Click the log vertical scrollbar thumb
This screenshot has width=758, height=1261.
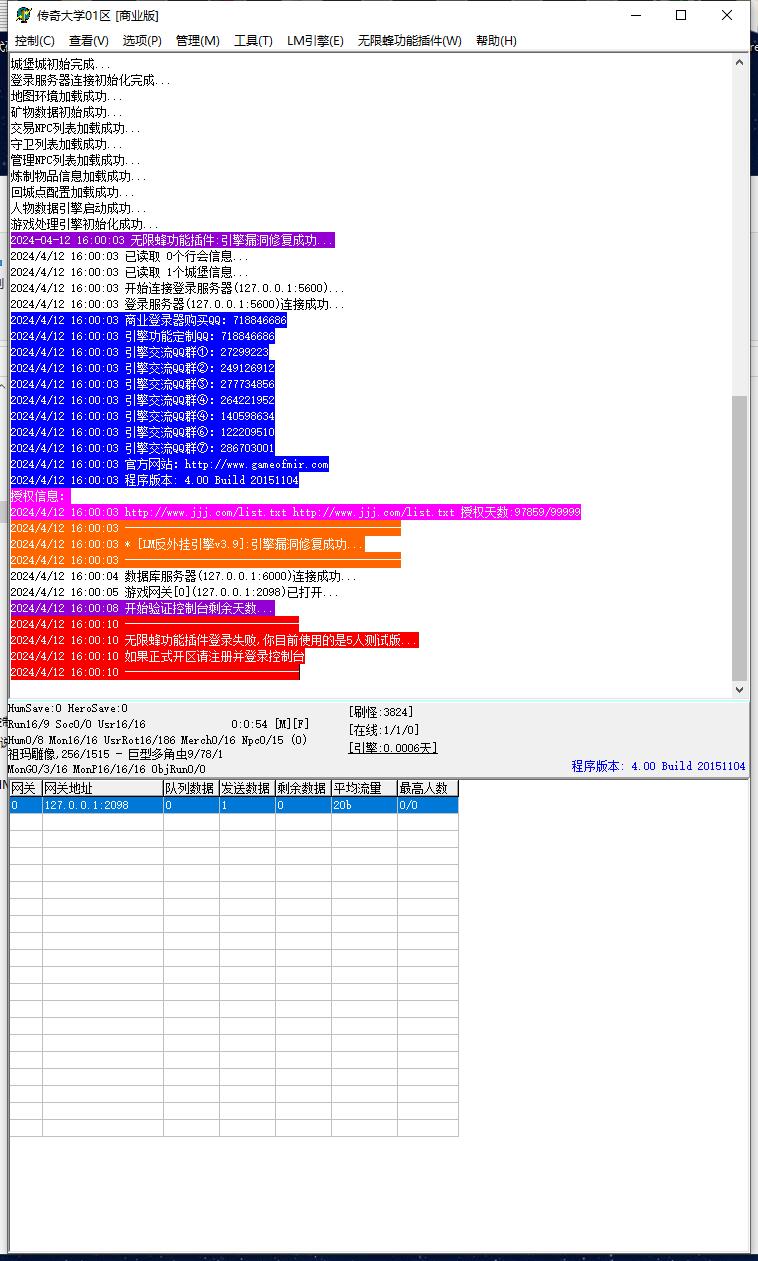coord(740,537)
